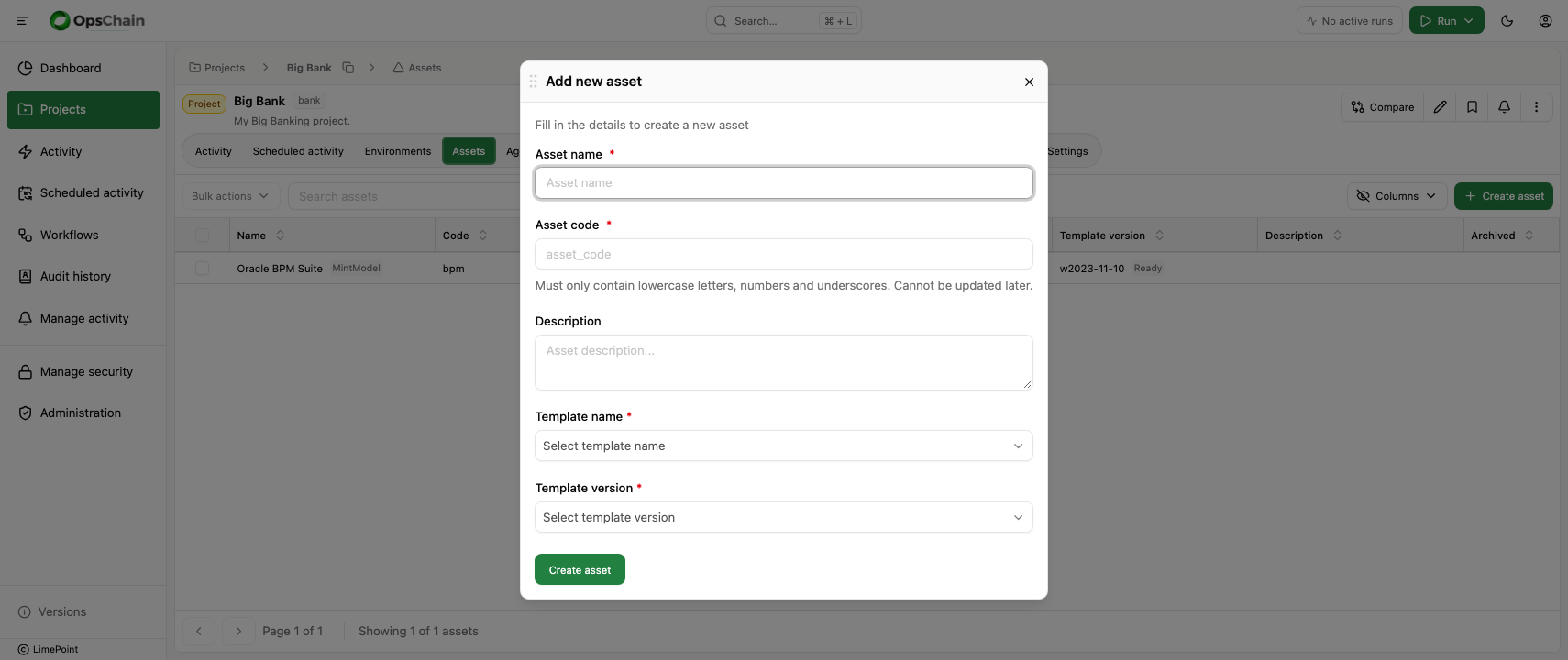The image size is (1568, 660).
Task: Open Dashboard in the sidebar
Action: (x=83, y=68)
